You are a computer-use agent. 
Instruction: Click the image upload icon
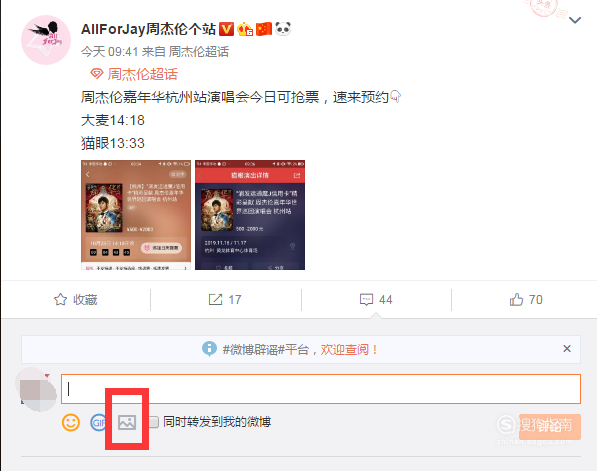coord(127,423)
